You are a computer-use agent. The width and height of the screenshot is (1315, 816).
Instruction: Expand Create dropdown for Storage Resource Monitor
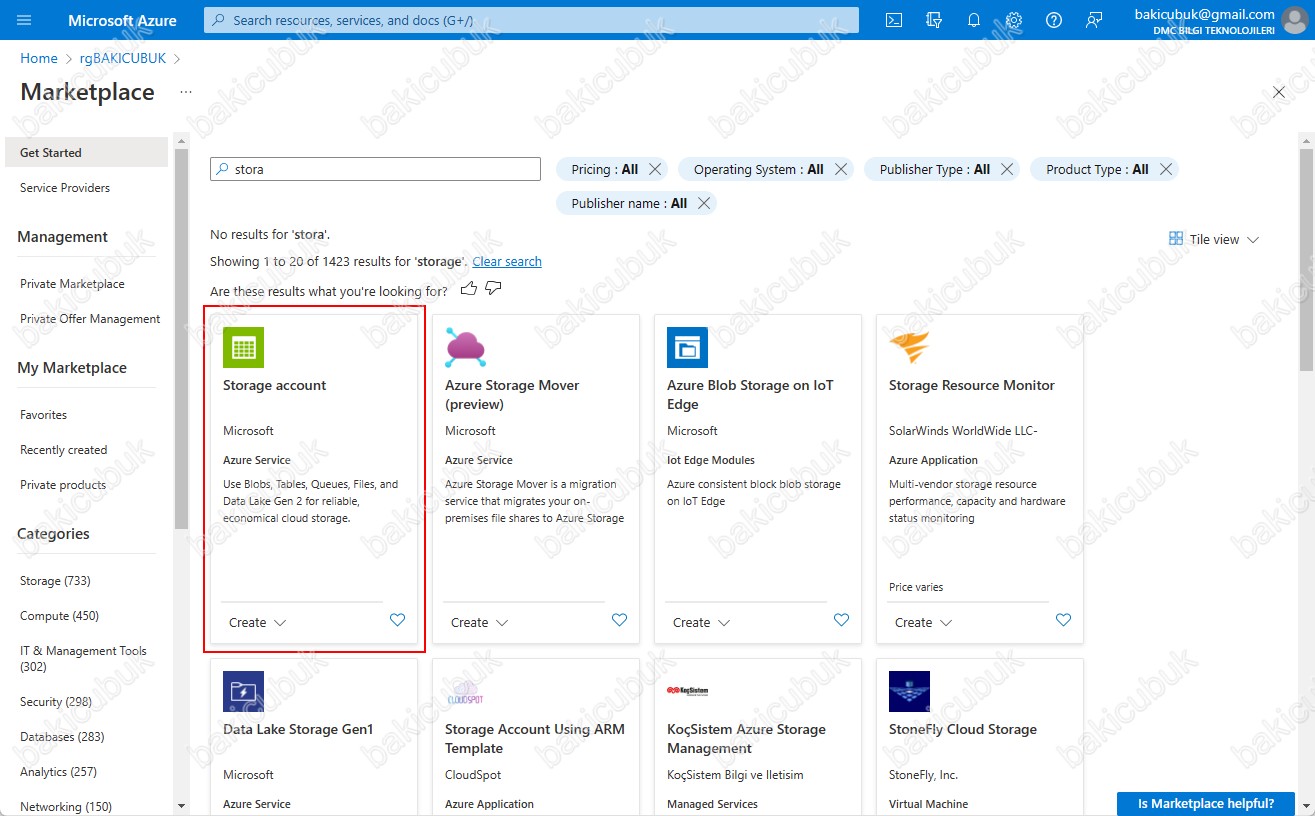point(923,622)
